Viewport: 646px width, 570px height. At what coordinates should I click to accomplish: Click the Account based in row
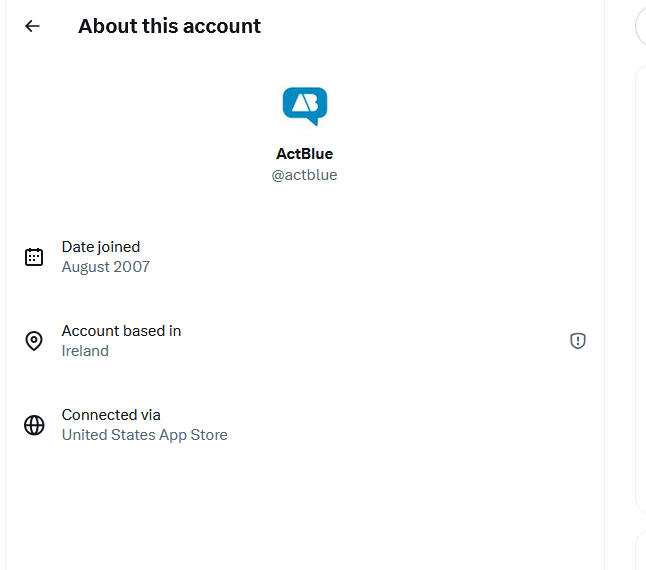[305, 341]
